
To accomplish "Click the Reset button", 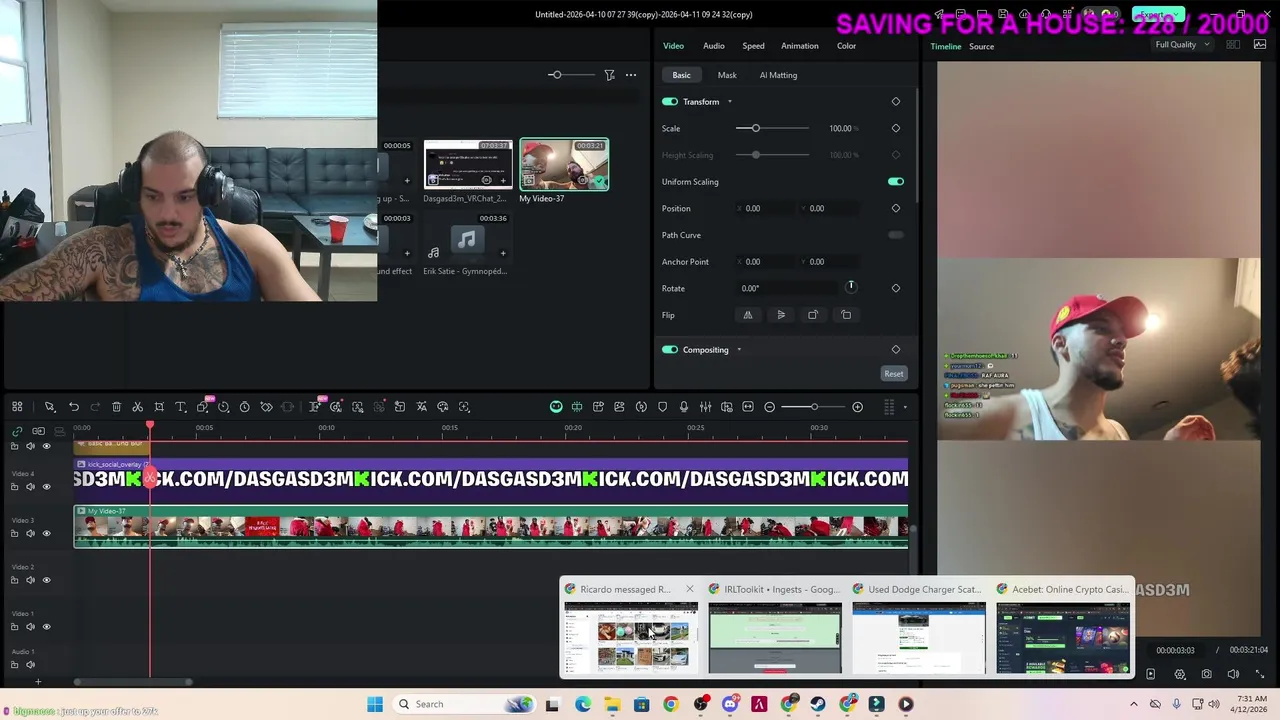I will (x=894, y=374).
